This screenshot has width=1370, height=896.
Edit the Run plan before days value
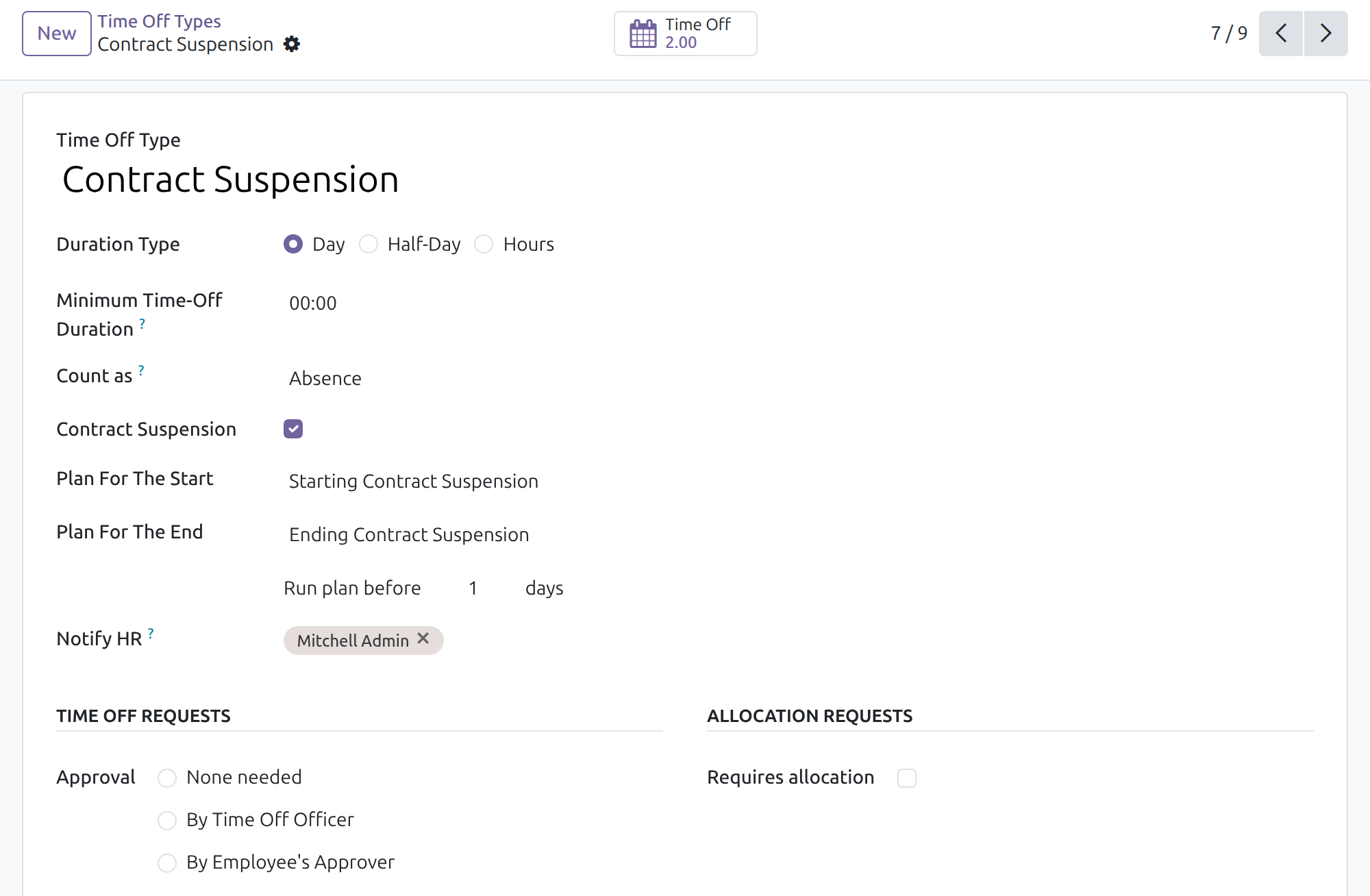(473, 588)
